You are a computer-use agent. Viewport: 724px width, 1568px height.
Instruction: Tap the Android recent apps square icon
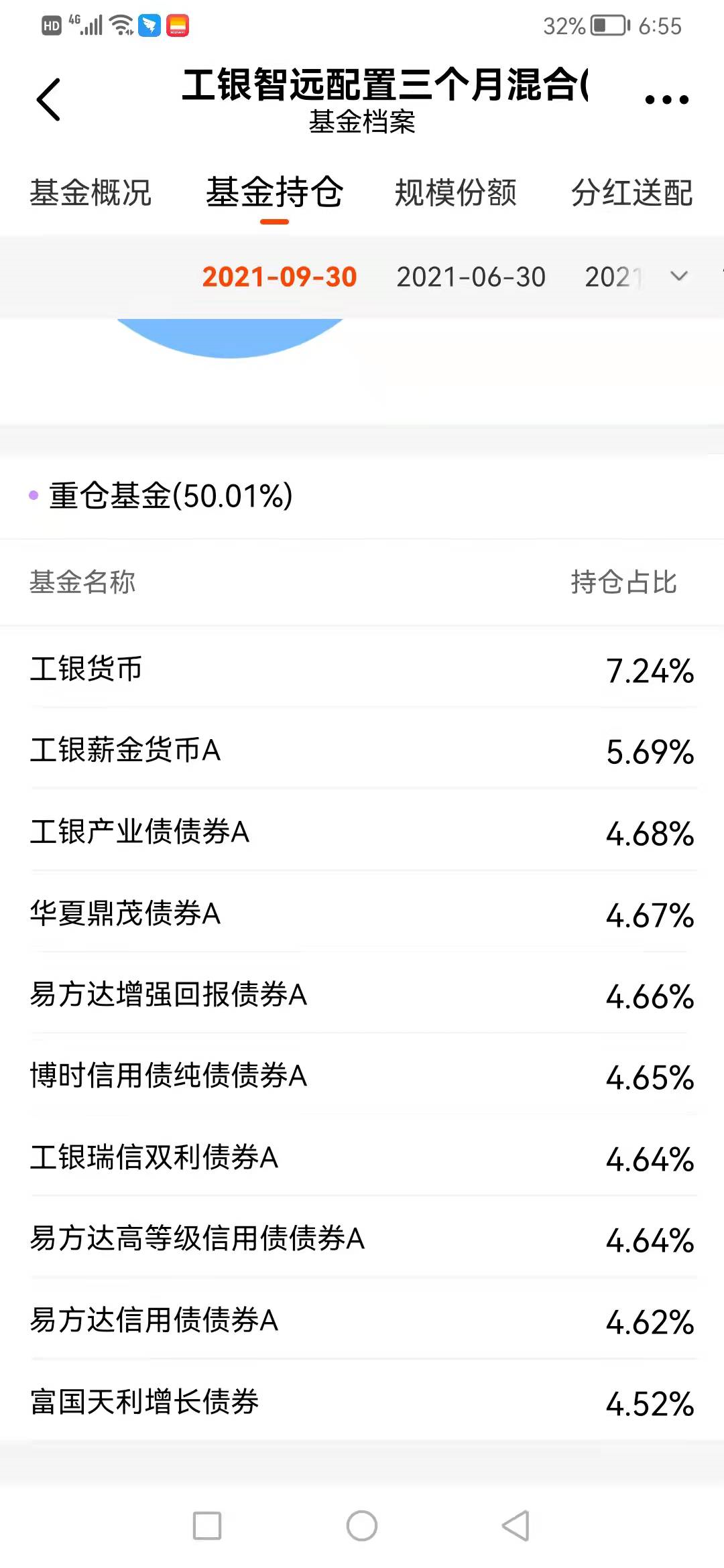207,1526
